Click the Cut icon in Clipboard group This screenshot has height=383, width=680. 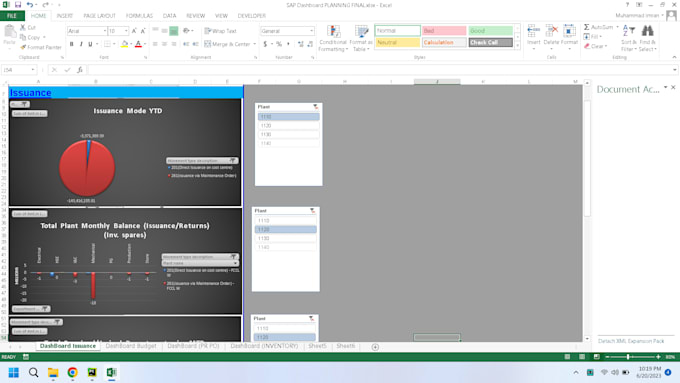[23, 27]
